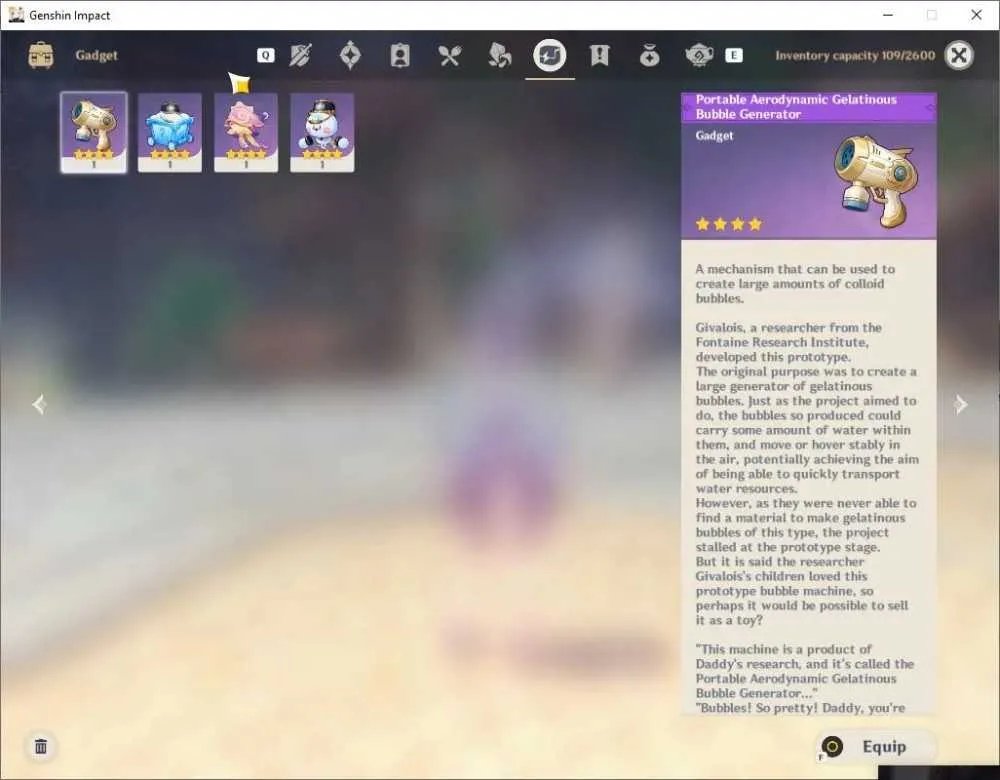Open the Weapons inventory tab
The height and width of the screenshot is (780, 1000).
300,55
